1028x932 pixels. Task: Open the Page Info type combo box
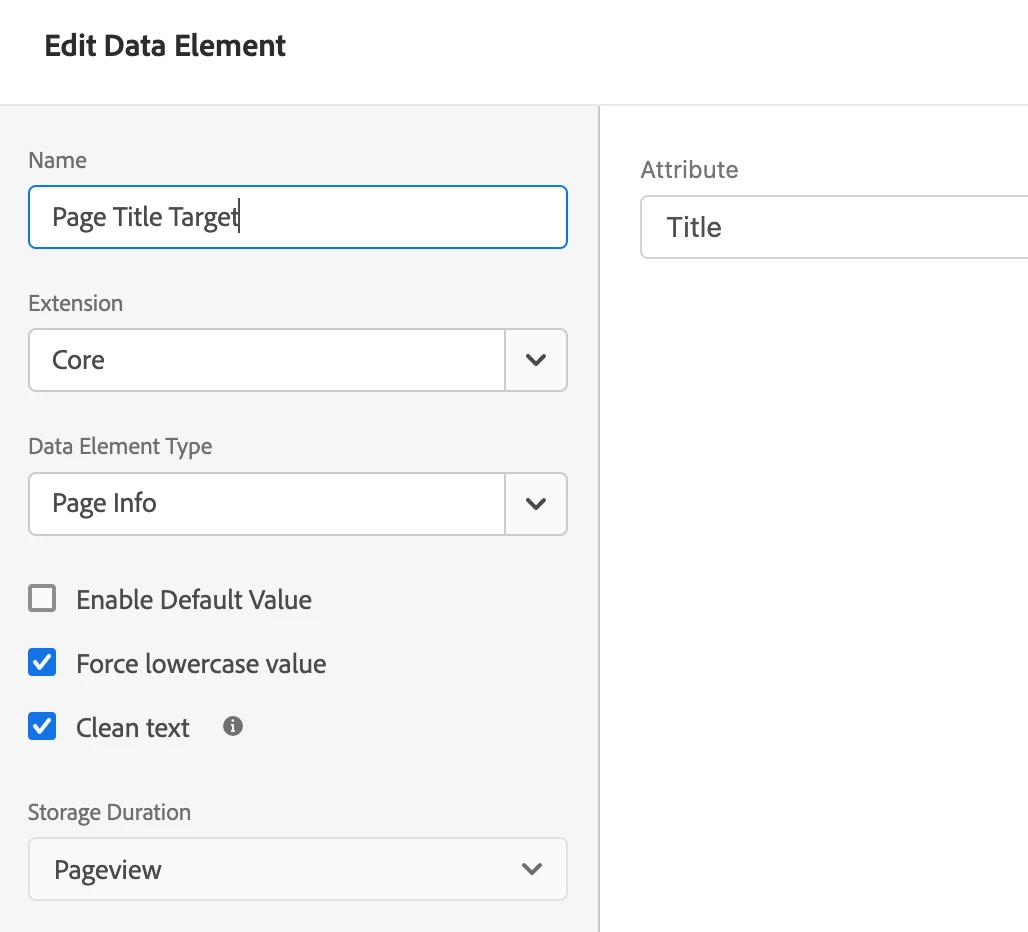pos(266,503)
